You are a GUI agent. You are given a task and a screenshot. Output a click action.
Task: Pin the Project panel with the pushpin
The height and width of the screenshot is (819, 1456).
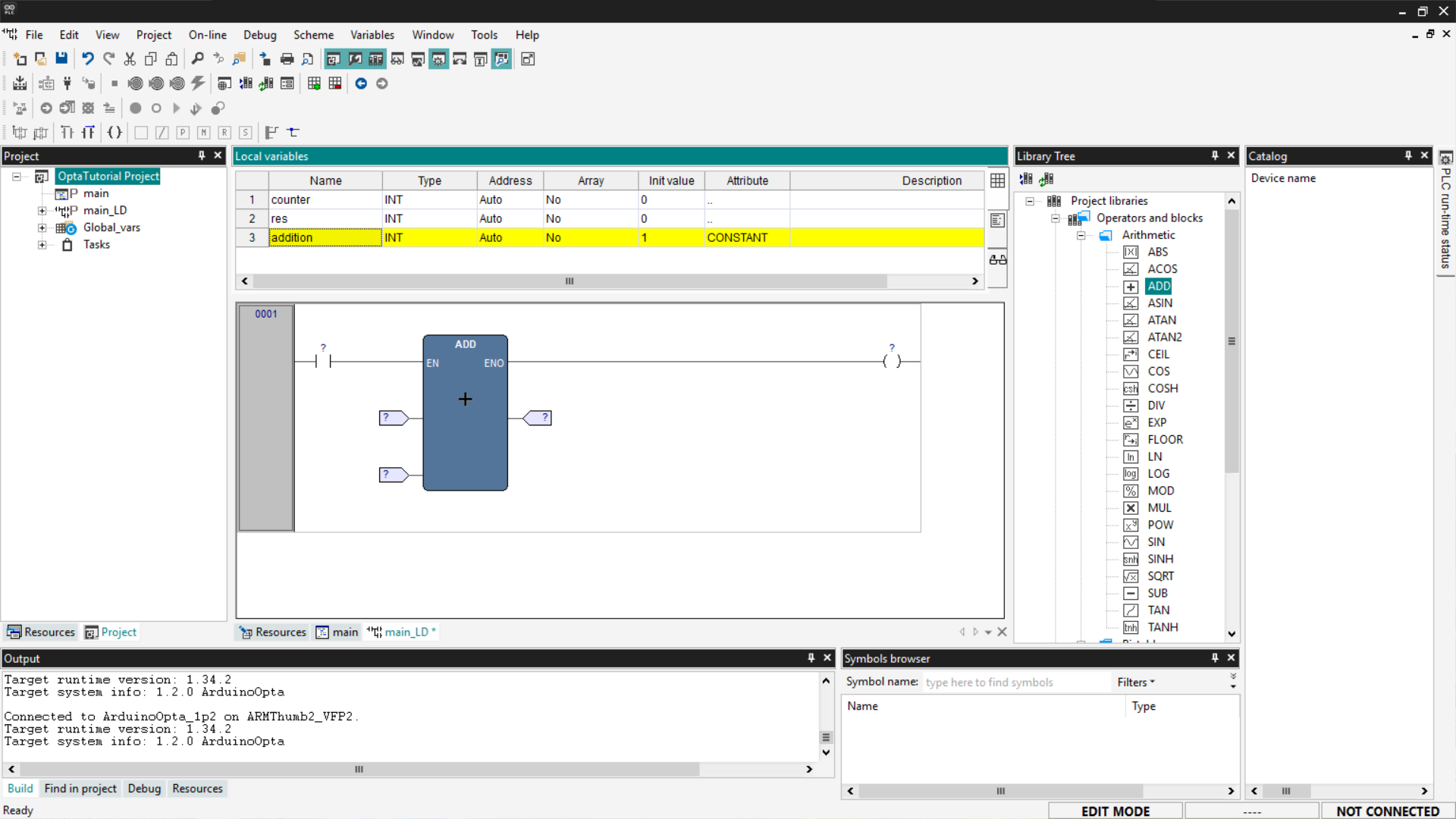pyautogui.click(x=202, y=155)
